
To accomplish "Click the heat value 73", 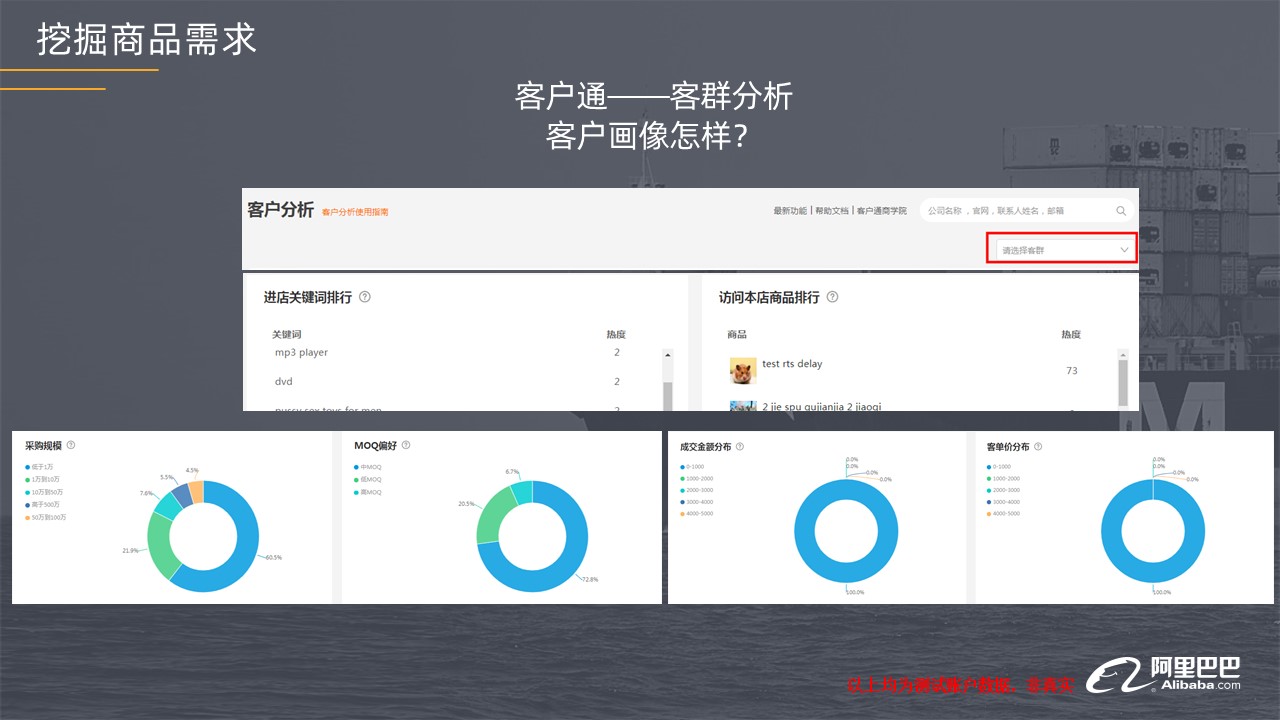I will (x=1072, y=371).
